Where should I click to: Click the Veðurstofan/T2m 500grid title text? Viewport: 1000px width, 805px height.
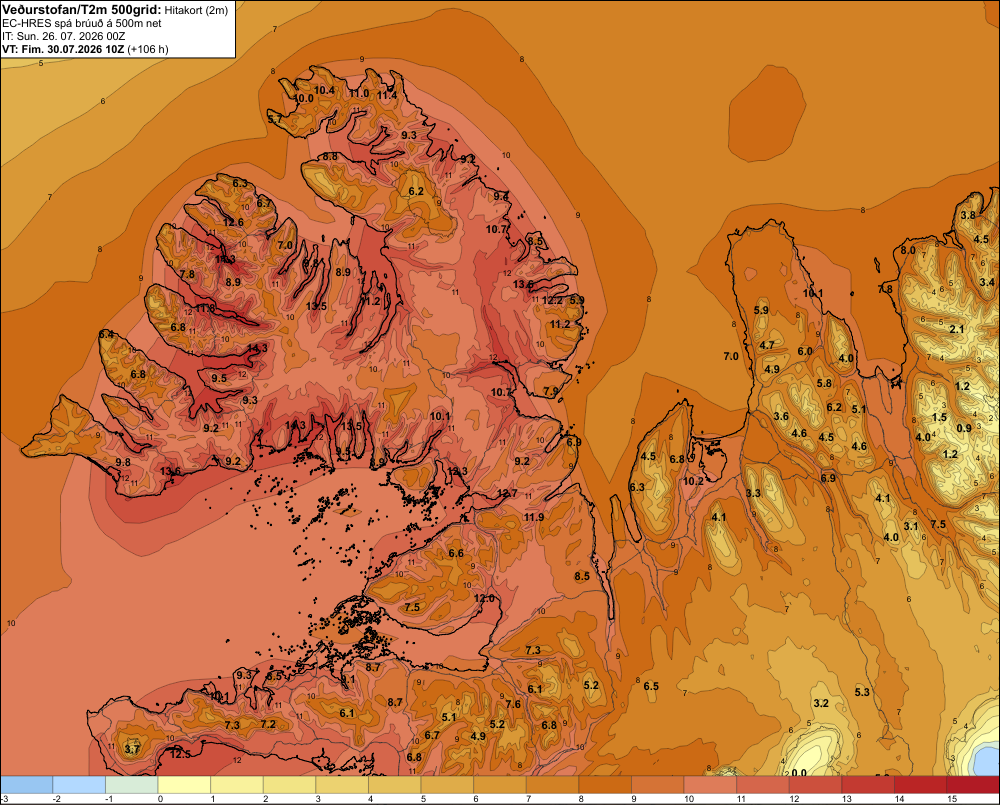82,10
